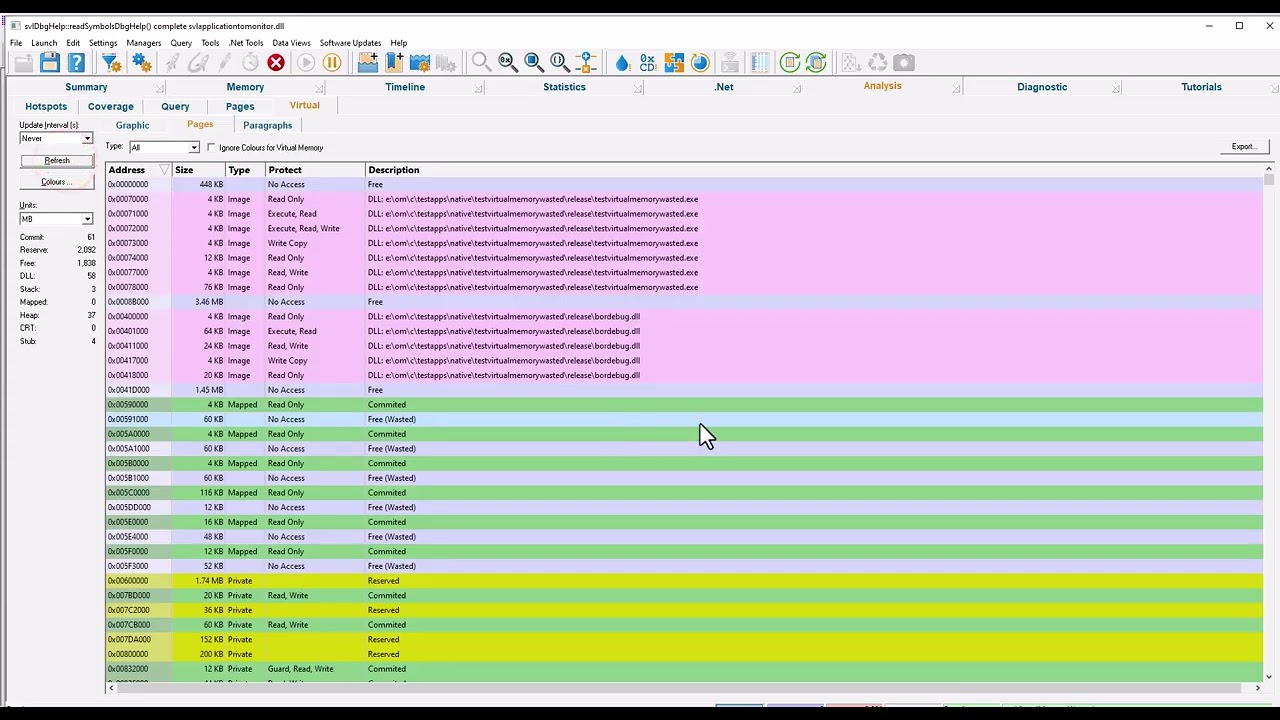Click the red stop X icon
This screenshot has width=1280, height=720.
click(276, 63)
